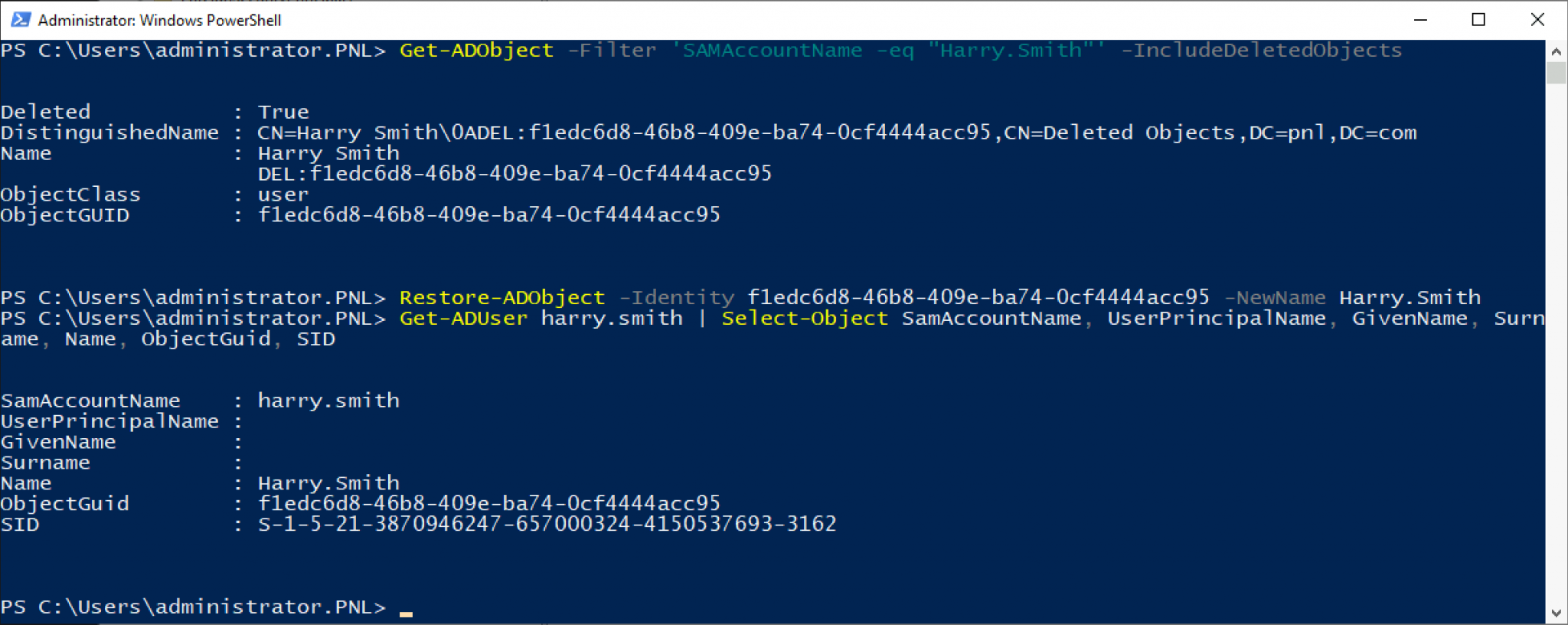Click the ObjectClass value "user"

click(x=283, y=195)
